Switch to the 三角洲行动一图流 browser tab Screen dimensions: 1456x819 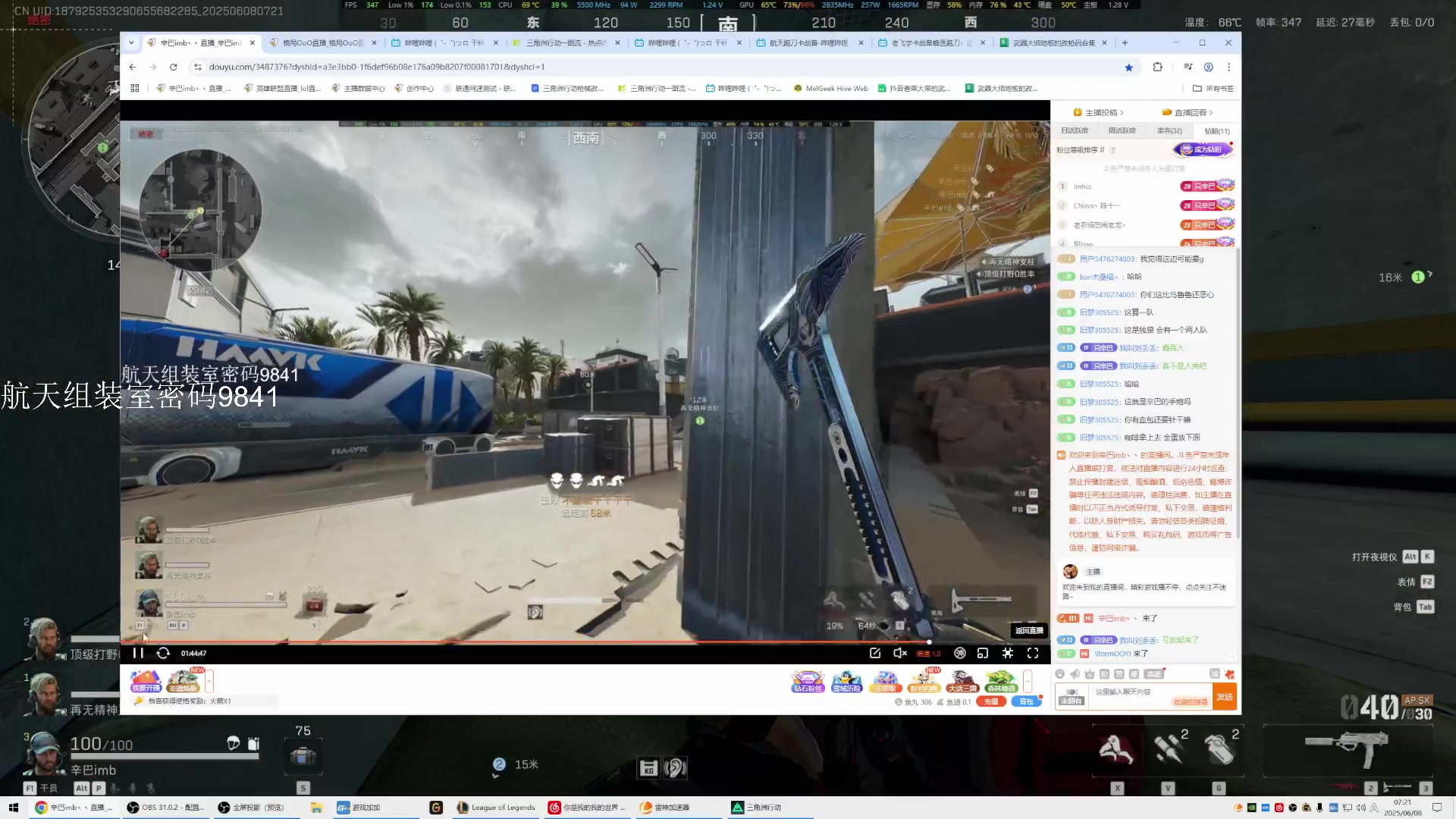pyautogui.click(x=567, y=43)
